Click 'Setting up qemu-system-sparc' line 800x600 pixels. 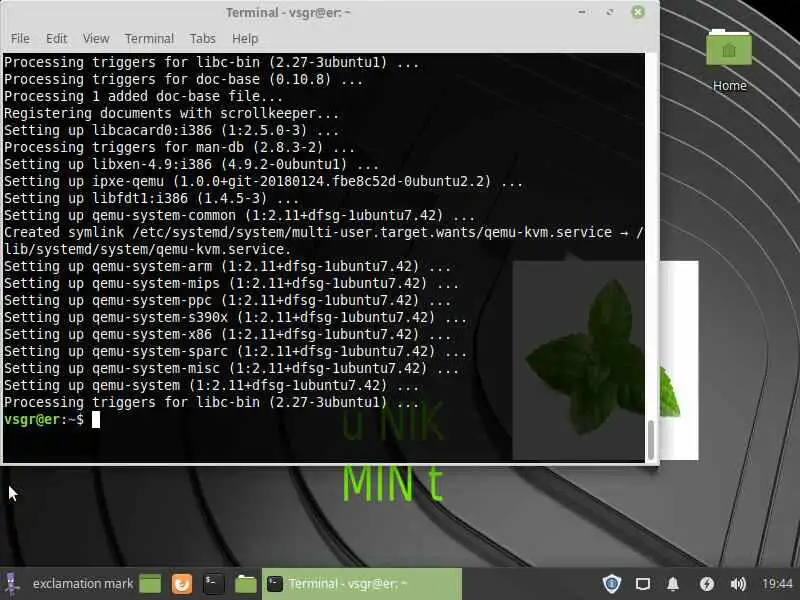point(235,352)
